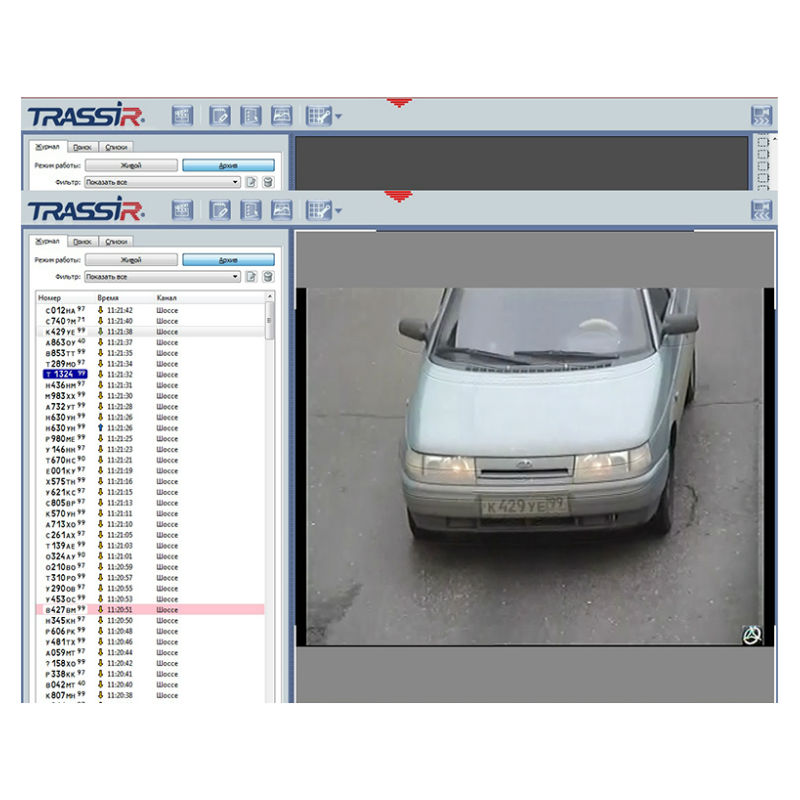Click the database icon next to filter field
Image resolution: width=800 pixels, height=800 pixels.
pos(268,277)
